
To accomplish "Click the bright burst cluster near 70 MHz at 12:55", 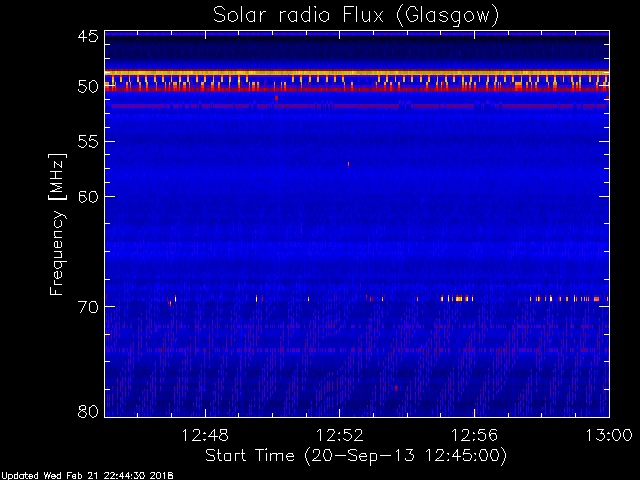I will pyautogui.click(x=457, y=299).
